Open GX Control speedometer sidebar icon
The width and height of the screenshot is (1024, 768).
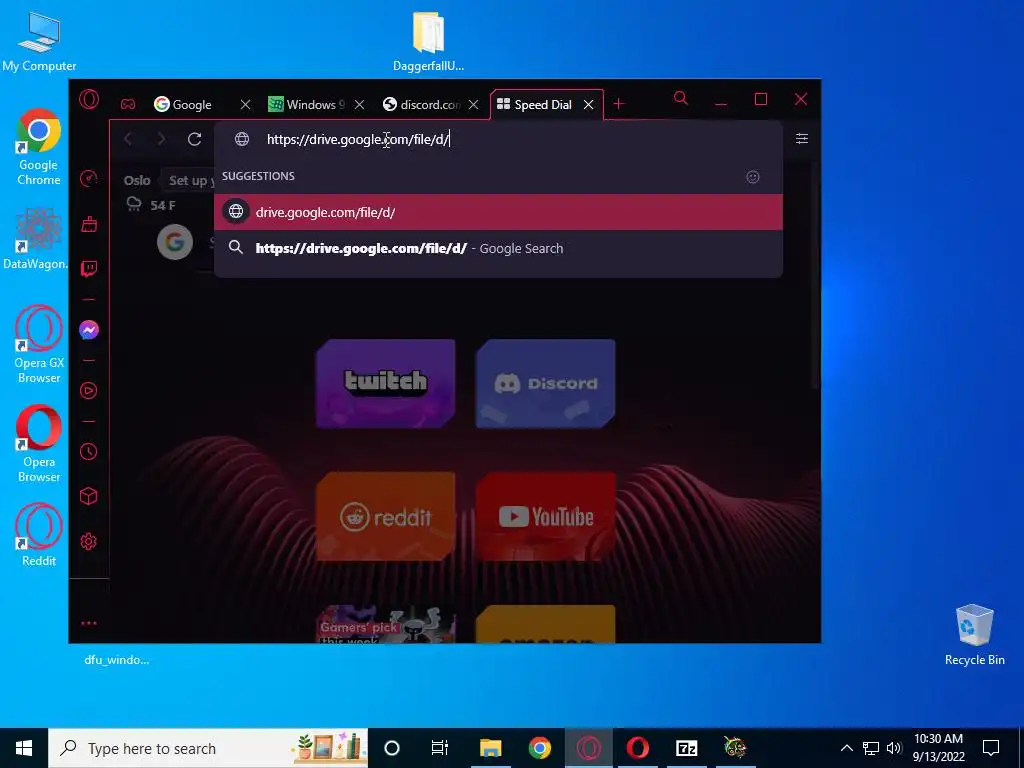89,178
